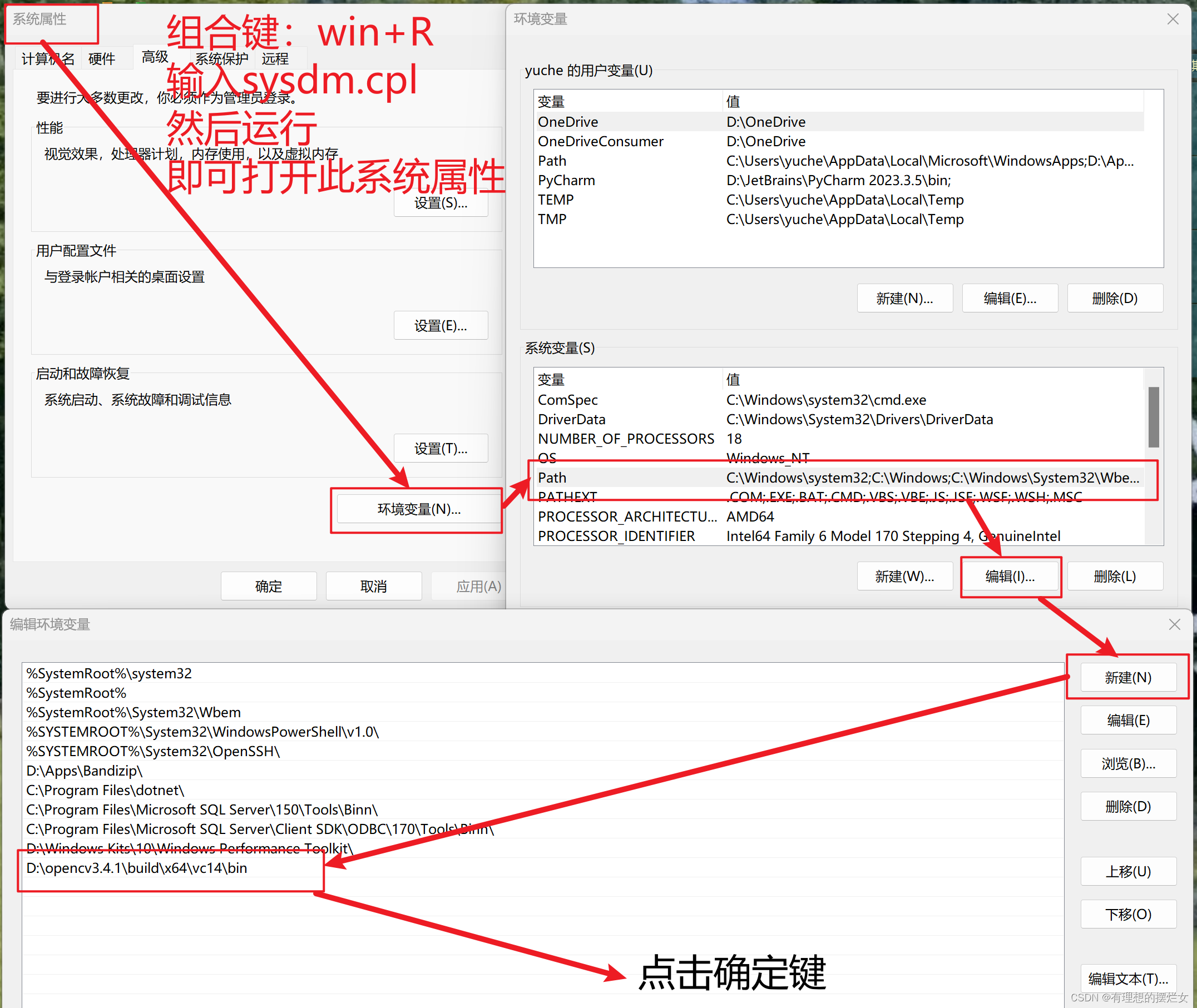This screenshot has height=1008, width=1197.
Task: Switch to the 硬件 tab
Action: click(x=103, y=57)
